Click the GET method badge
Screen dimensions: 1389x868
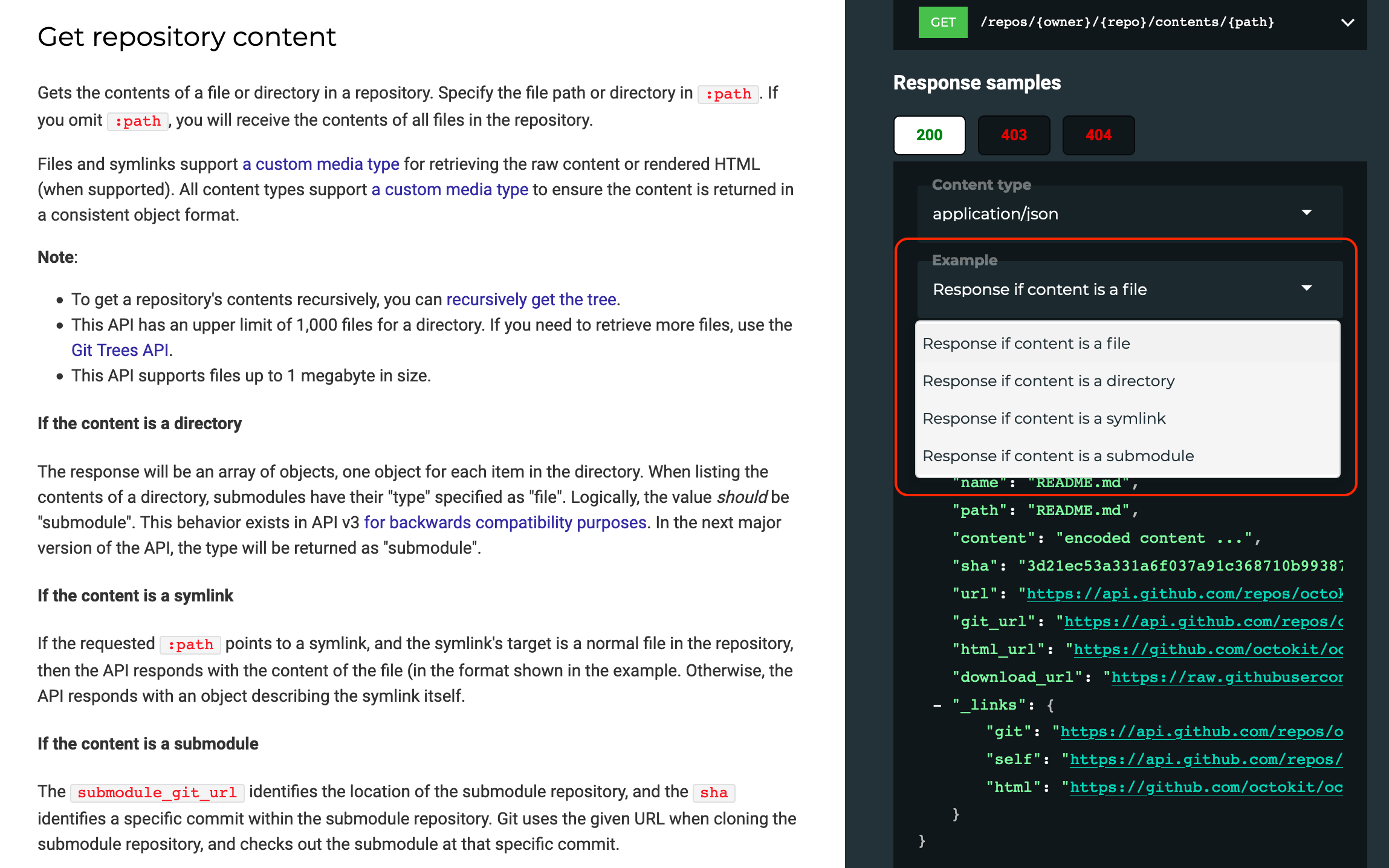[942, 22]
